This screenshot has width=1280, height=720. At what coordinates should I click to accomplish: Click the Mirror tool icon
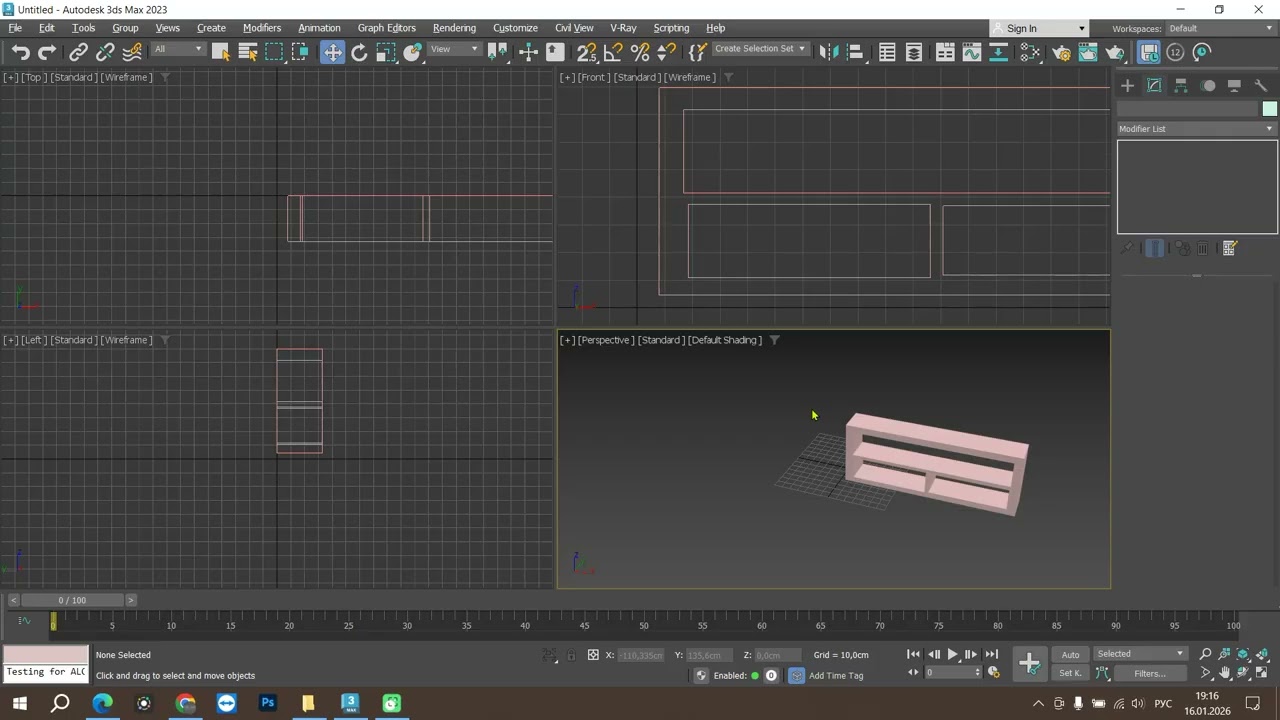pos(828,52)
